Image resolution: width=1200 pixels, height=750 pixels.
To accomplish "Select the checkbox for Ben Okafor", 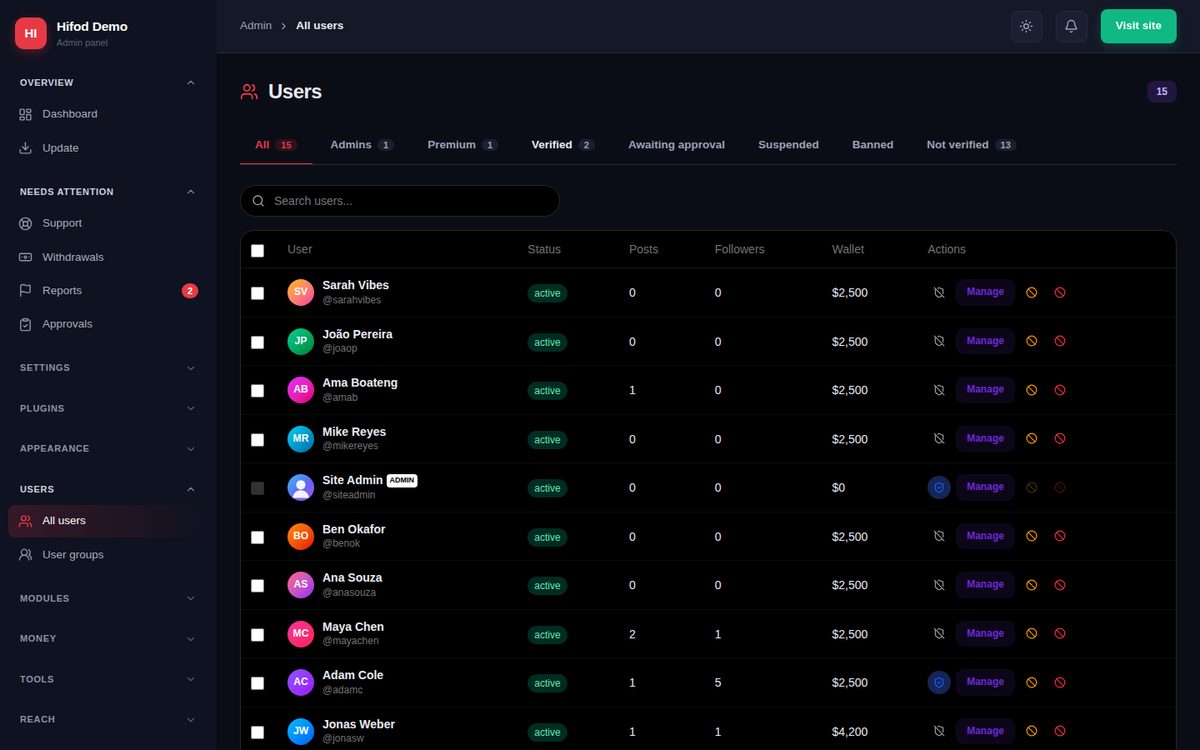I will pos(257,537).
